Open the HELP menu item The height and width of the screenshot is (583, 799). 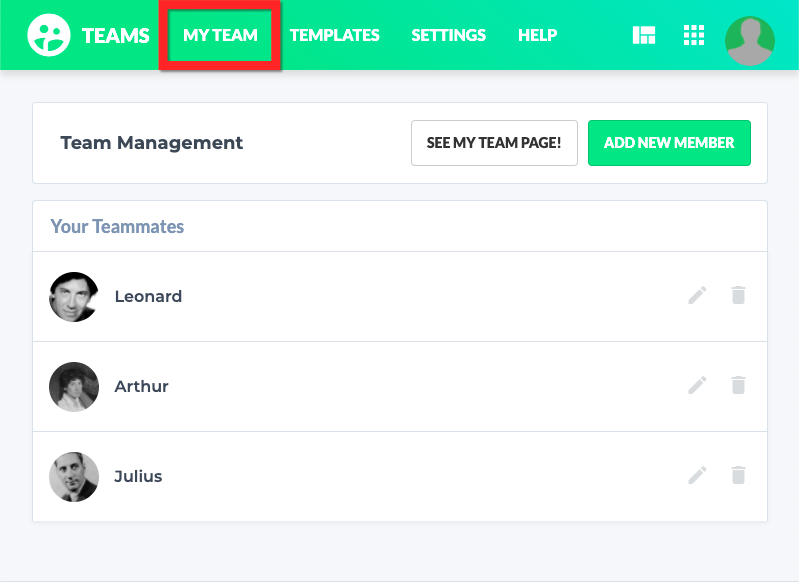538,35
